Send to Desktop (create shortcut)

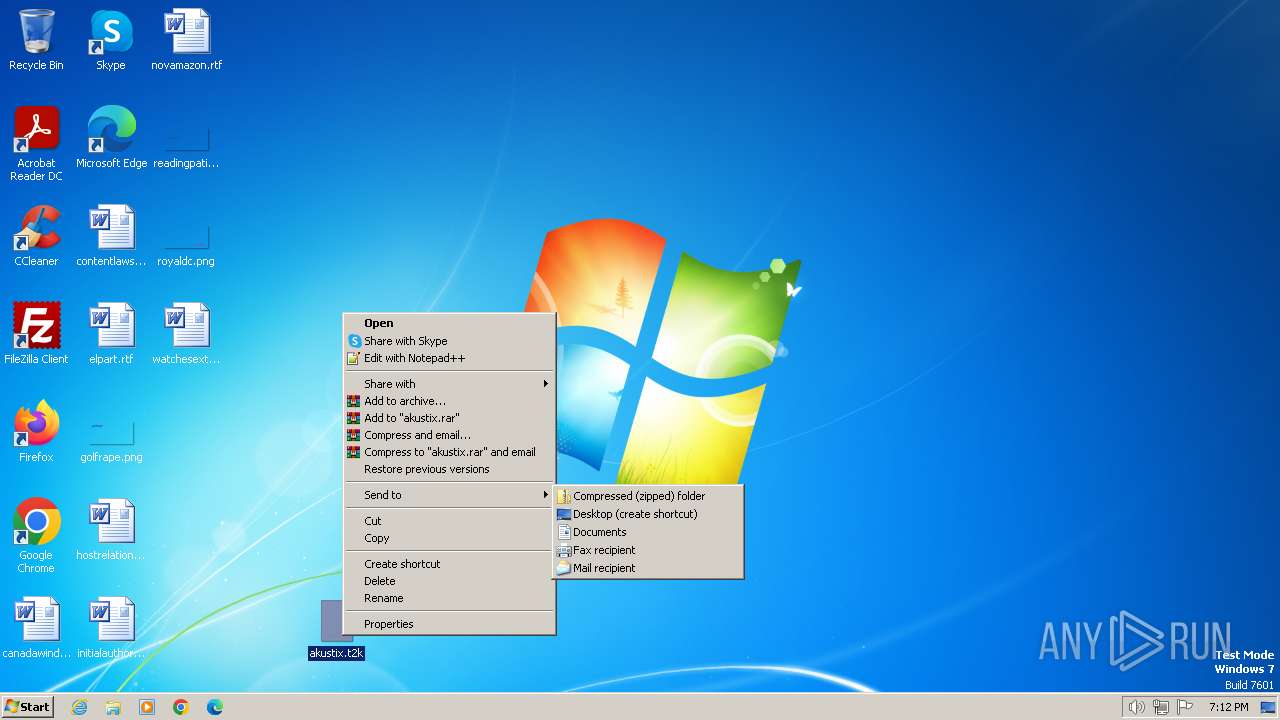point(648,514)
